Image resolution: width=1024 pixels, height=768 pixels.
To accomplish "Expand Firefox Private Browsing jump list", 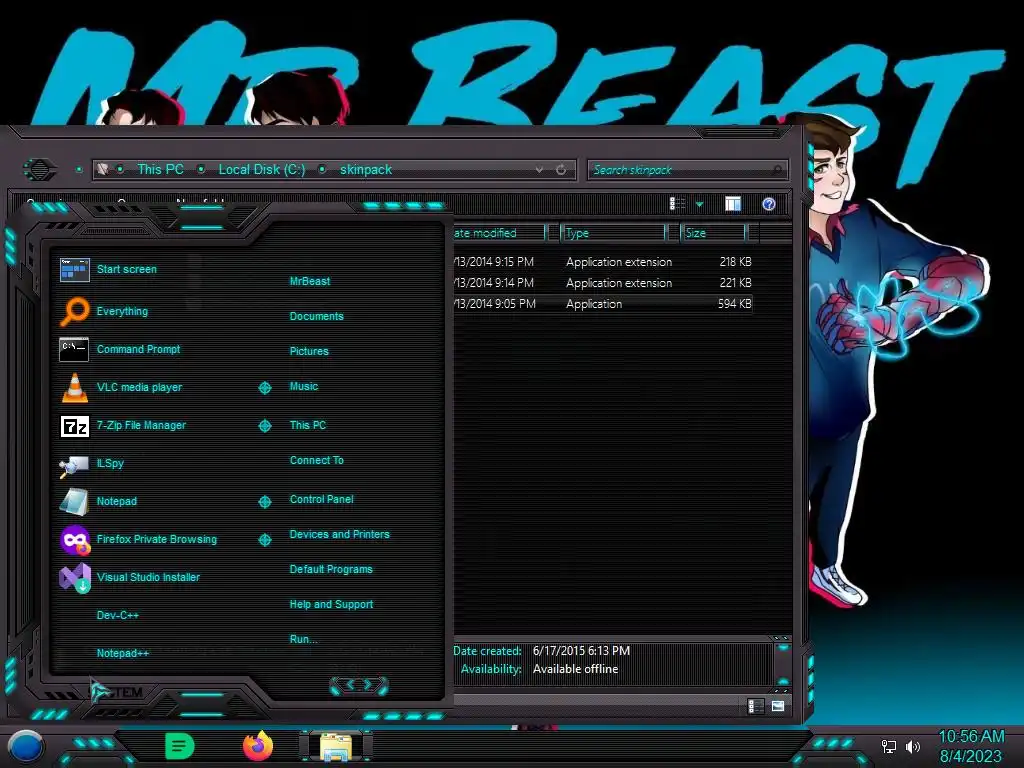I will tap(264, 539).
